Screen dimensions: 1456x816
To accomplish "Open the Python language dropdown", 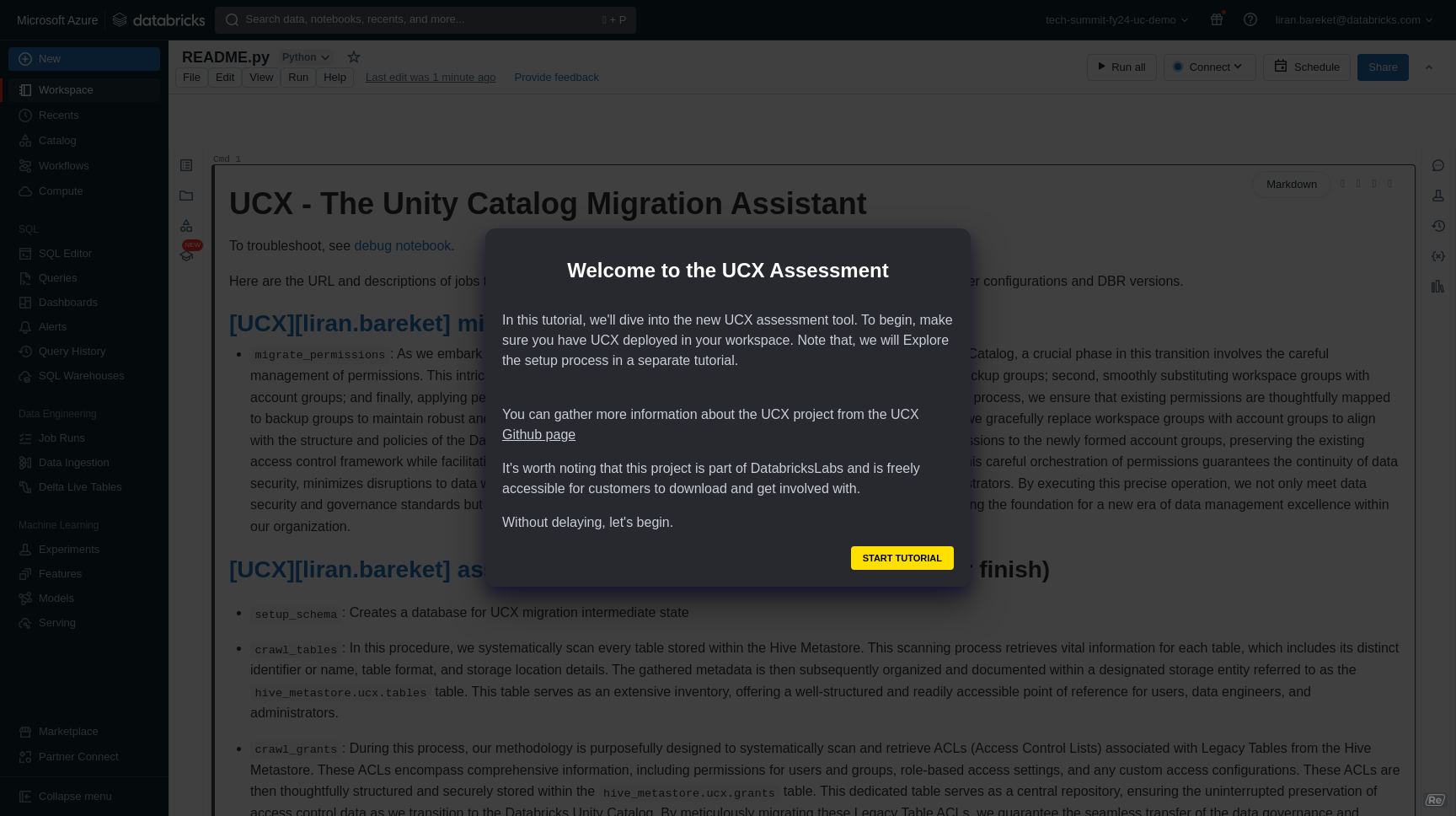I will point(305,57).
